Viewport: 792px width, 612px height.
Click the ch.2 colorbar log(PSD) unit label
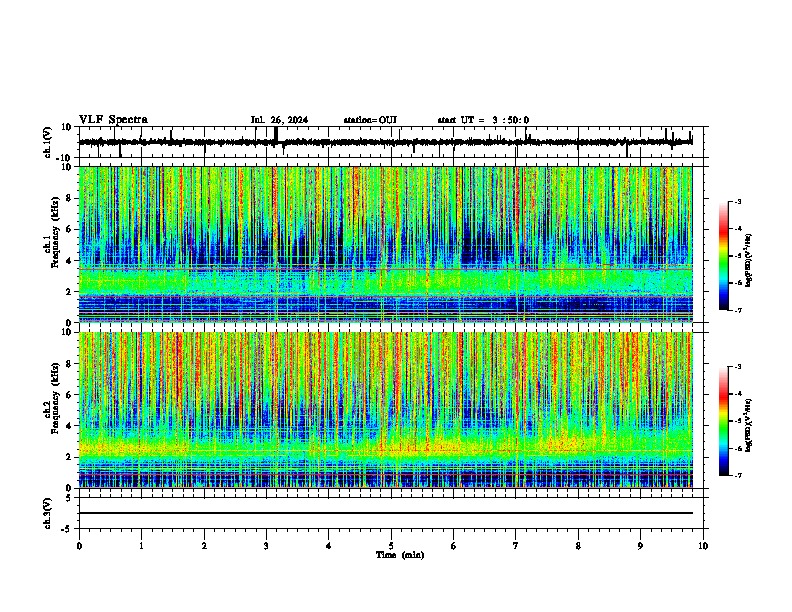(x=749, y=425)
